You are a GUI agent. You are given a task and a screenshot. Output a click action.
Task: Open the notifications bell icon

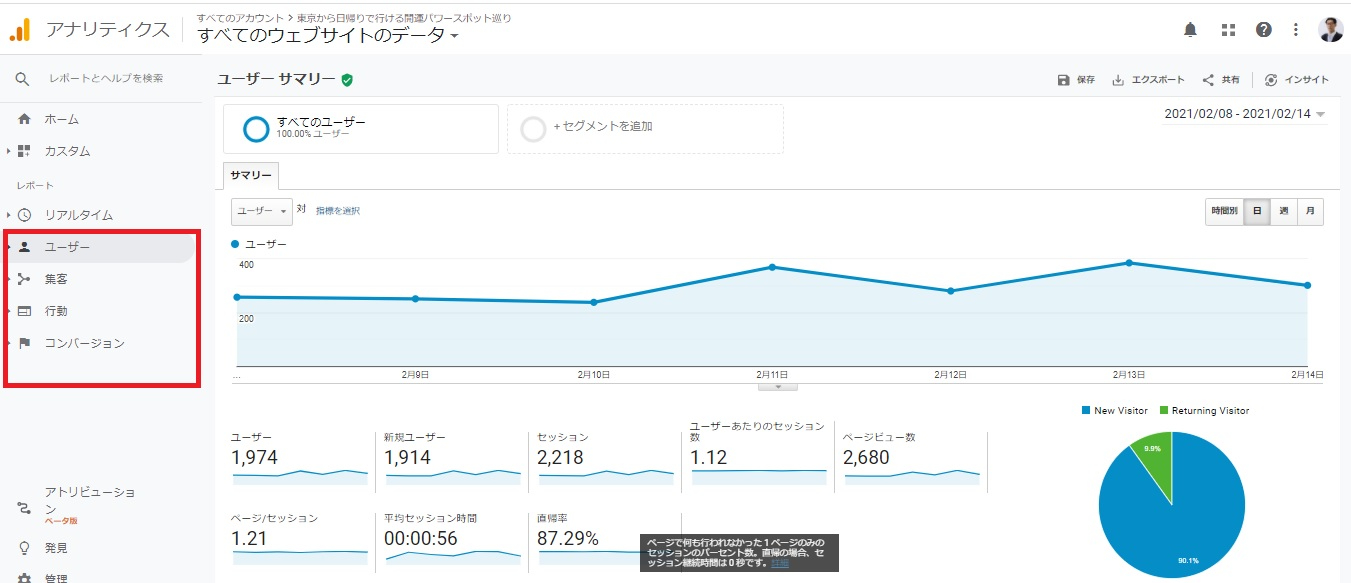[x=1190, y=30]
